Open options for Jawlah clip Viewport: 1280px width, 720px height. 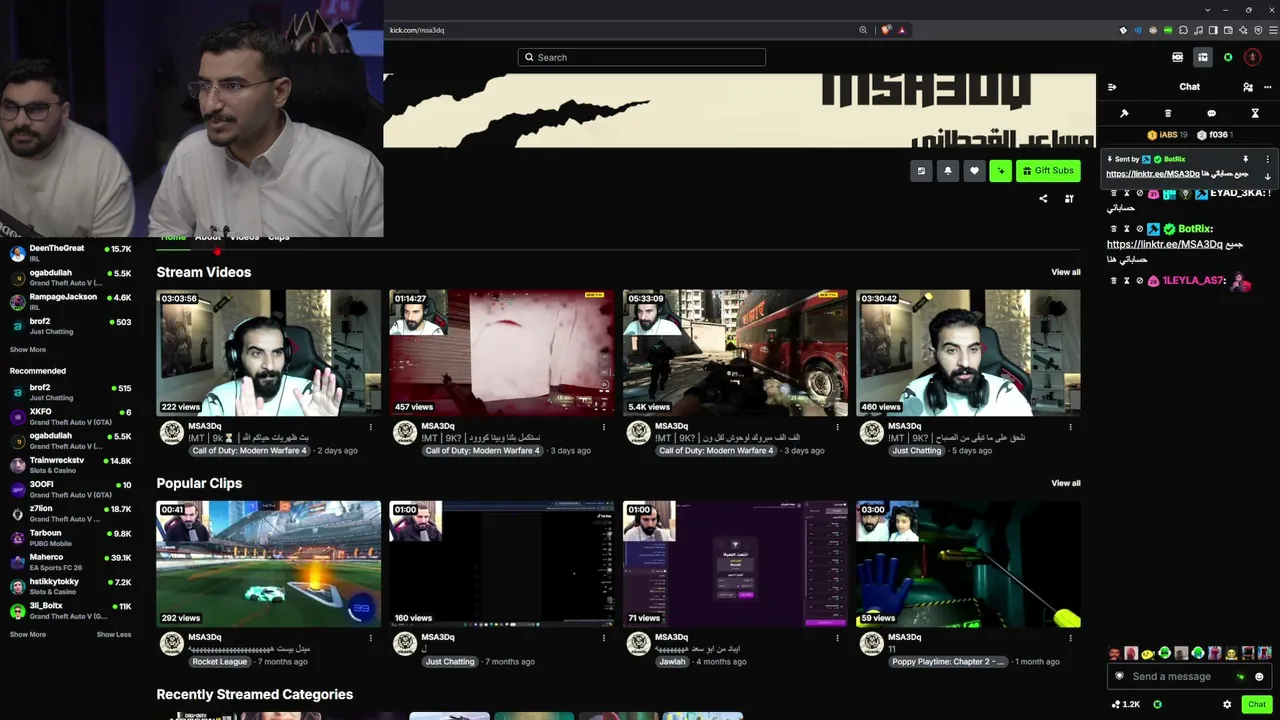pos(837,638)
